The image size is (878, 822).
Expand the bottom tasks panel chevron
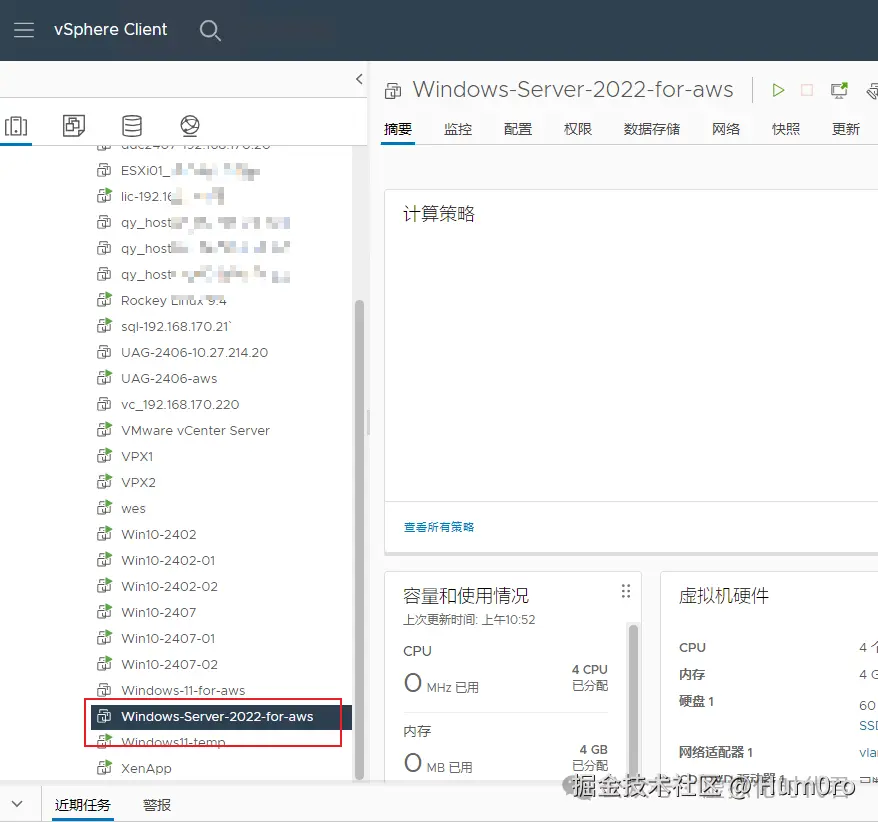click(17, 804)
